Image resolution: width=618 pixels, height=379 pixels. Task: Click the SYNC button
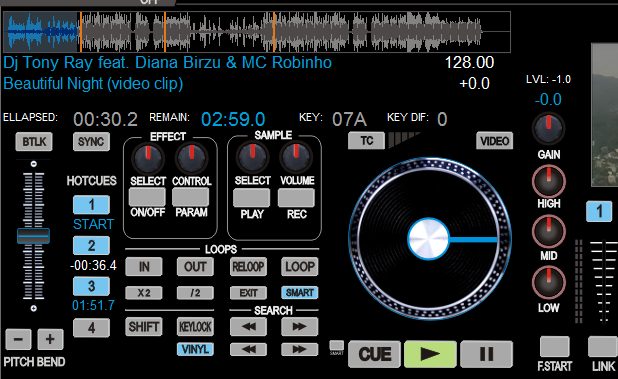point(91,141)
